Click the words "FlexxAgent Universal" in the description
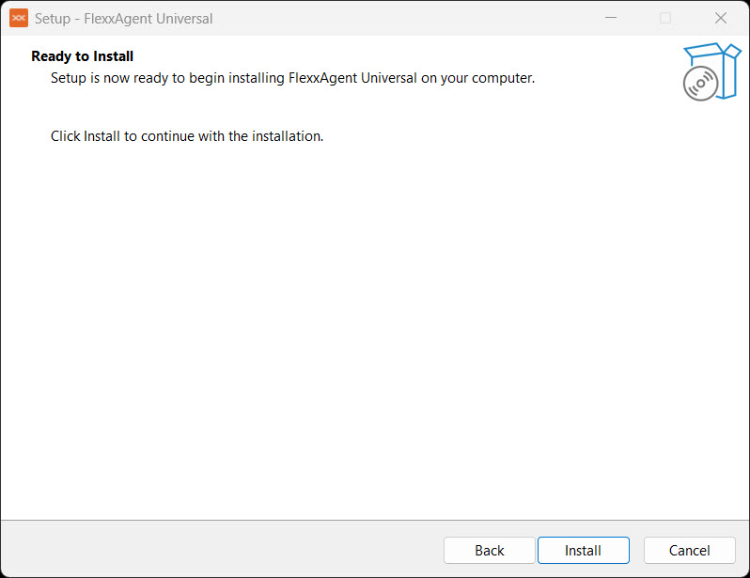This screenshot has height=578, width=750. [x=353, y=78]
